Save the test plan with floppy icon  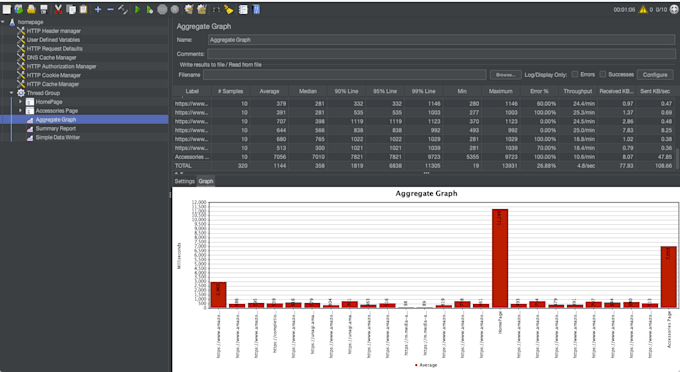(44, 9)
